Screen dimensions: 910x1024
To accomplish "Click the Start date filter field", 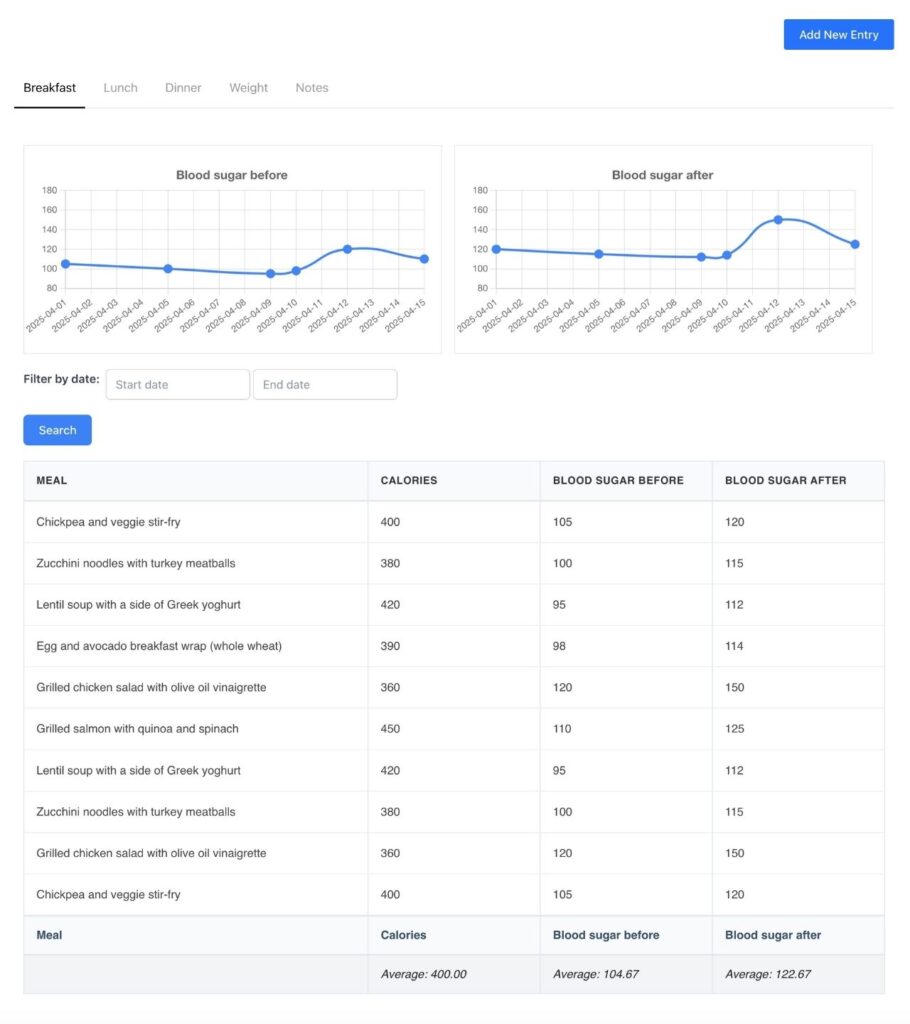I will point(177,385).
